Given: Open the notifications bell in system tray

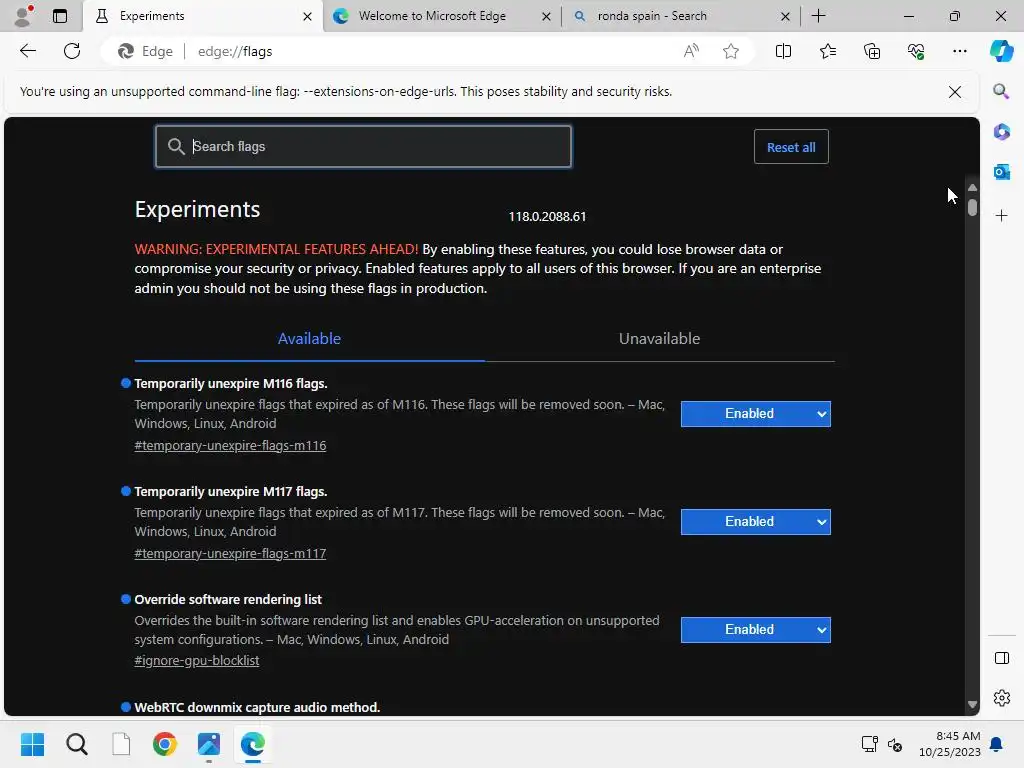Looking at the screenshot, I should tap(996, 744).
